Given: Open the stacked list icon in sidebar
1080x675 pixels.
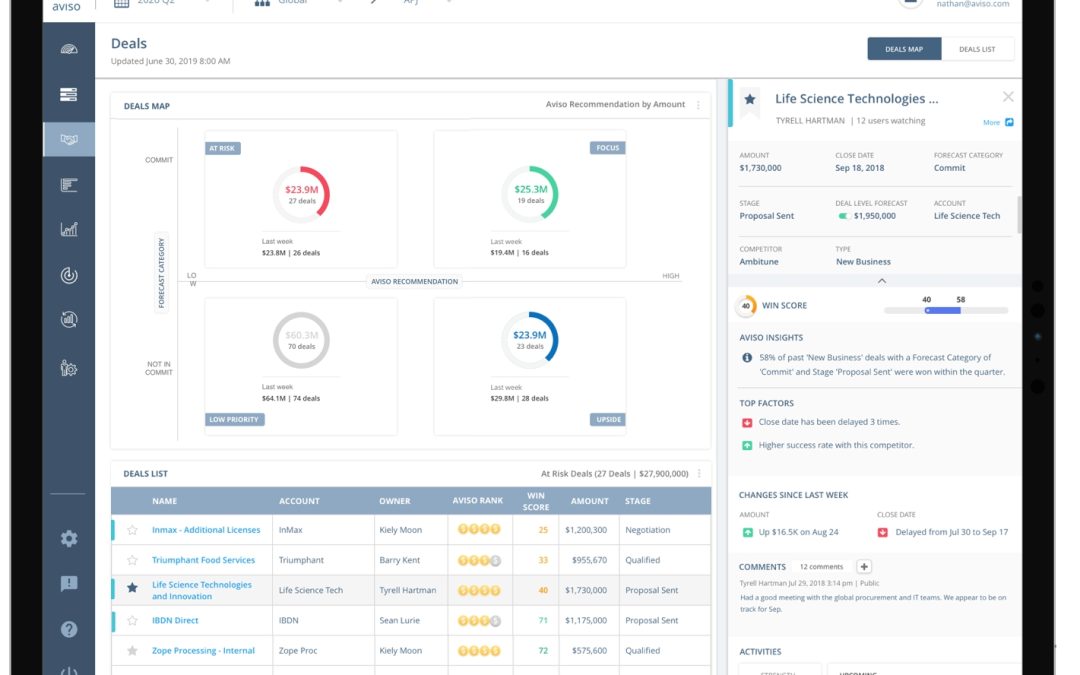Looking at the screenshot, I should tap(69, 94).
